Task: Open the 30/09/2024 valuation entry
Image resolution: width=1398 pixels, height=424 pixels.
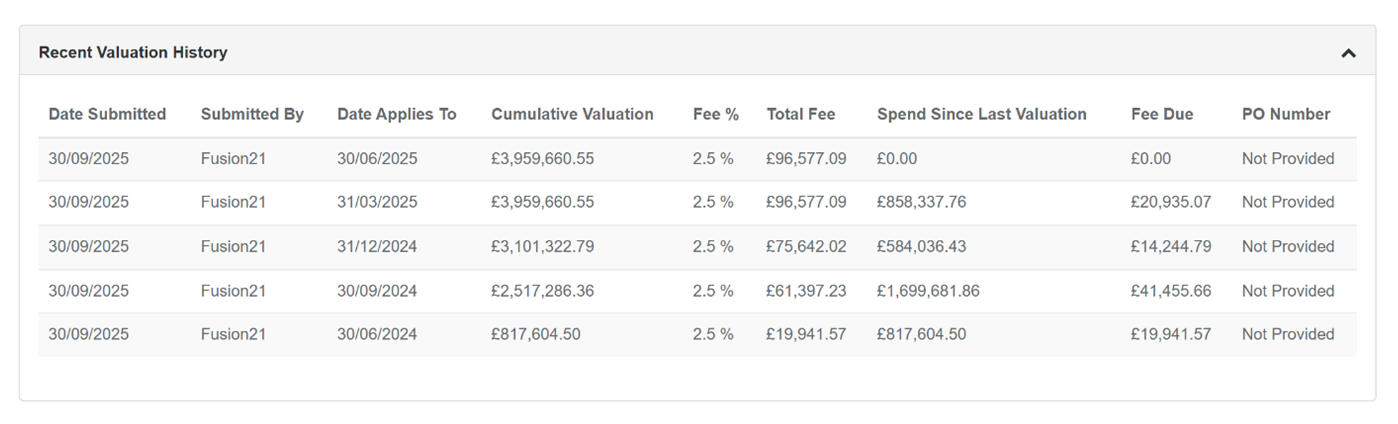Action: [x=377, y=291]
